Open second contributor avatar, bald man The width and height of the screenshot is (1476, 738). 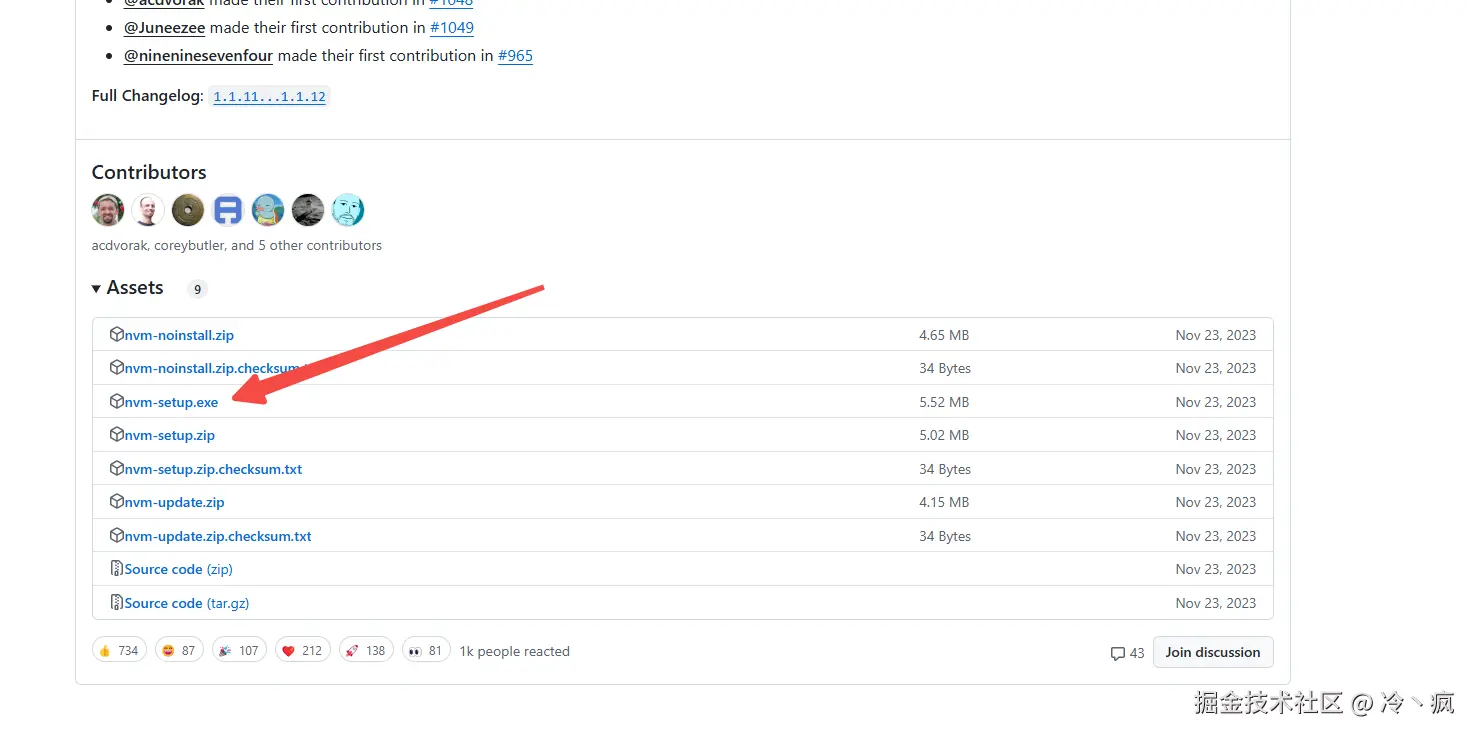click(148, 210)
